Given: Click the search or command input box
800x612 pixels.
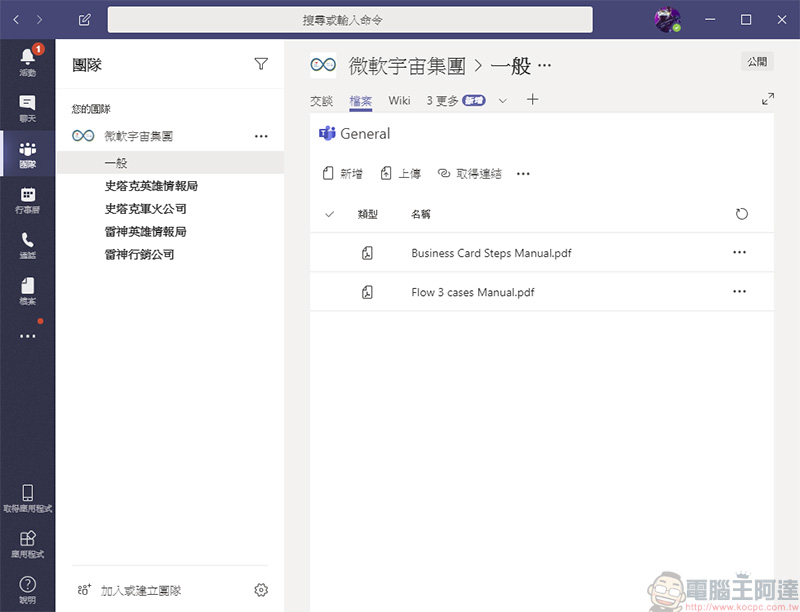Looking at the screenshot, I should pyautogui.click(x=350, y=20).
